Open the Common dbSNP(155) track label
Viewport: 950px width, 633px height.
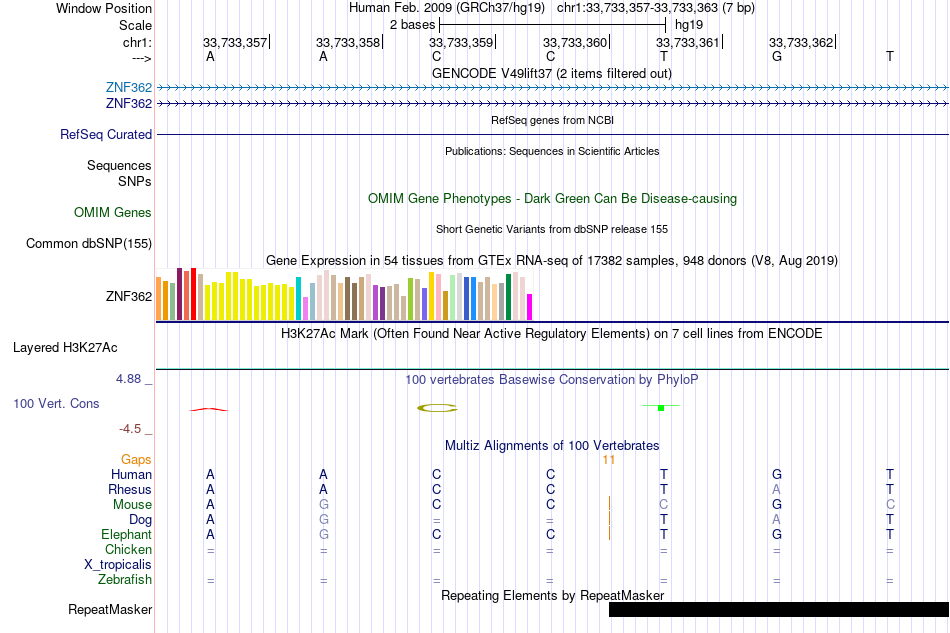tap(88, 244)
